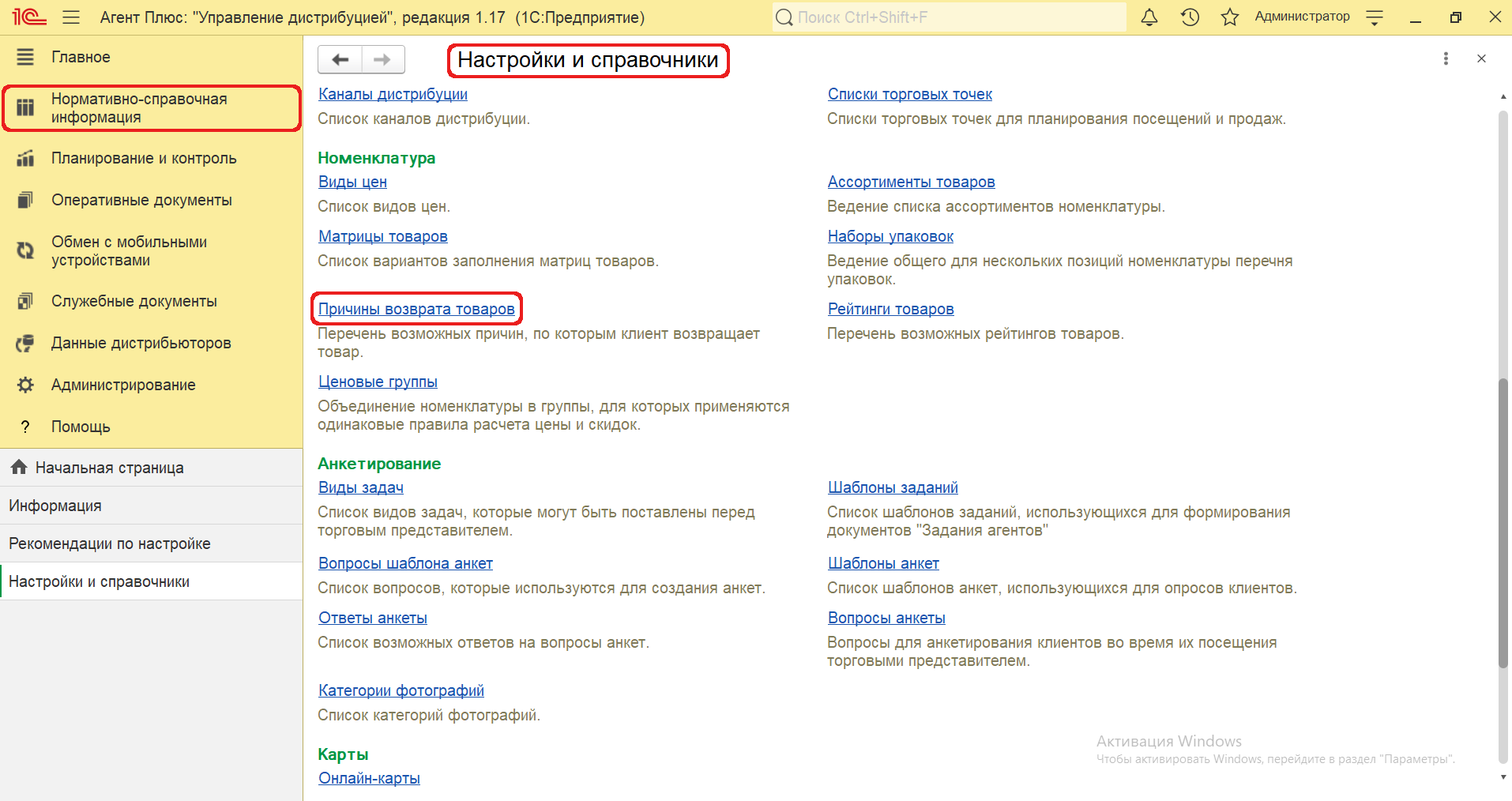This screenshot has height=801, width=1512.
Task: Click the Служебные документы icon
Action: [x=25, y=301]
